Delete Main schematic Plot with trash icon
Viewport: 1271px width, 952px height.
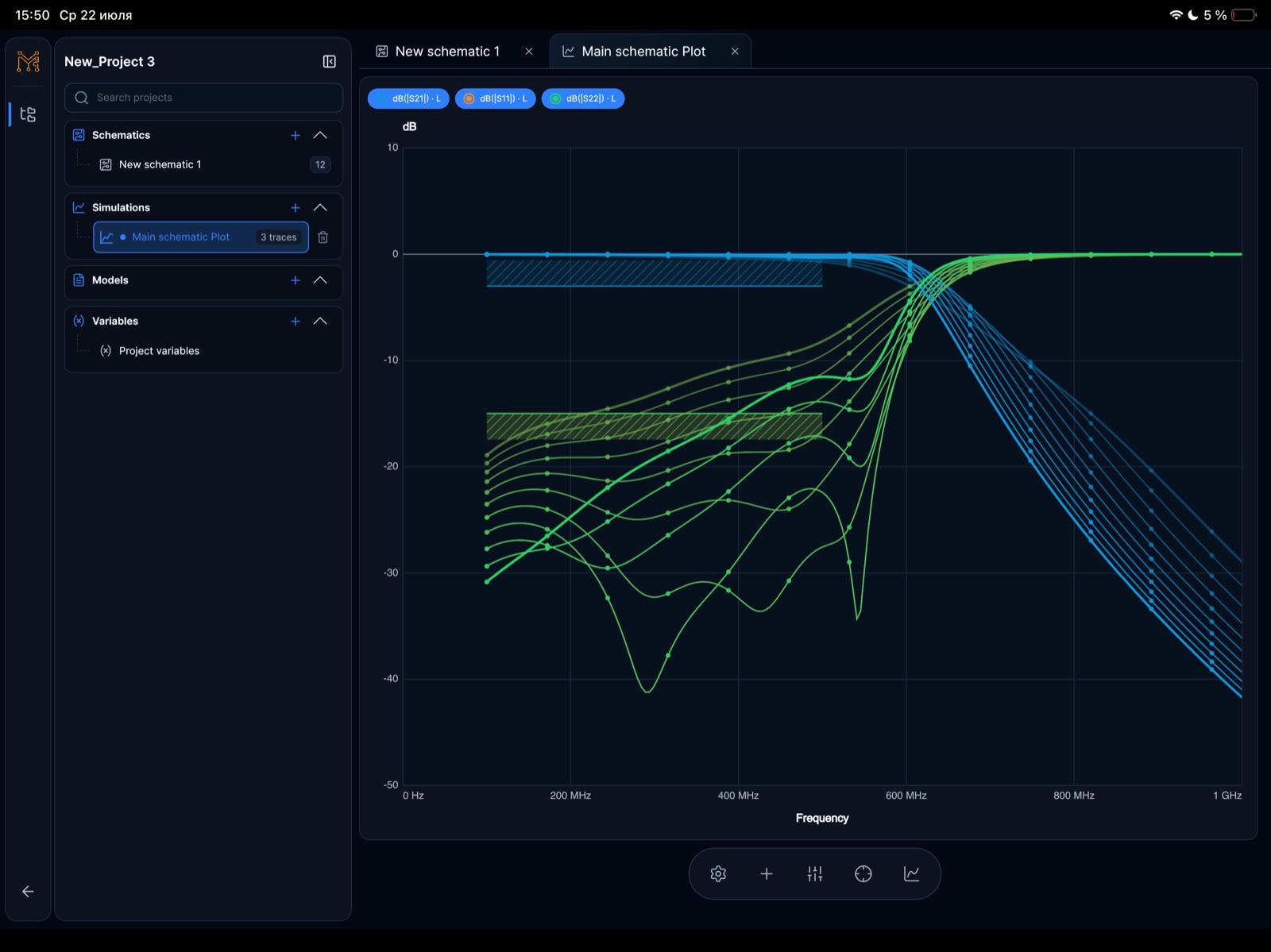tap(323, 237)
